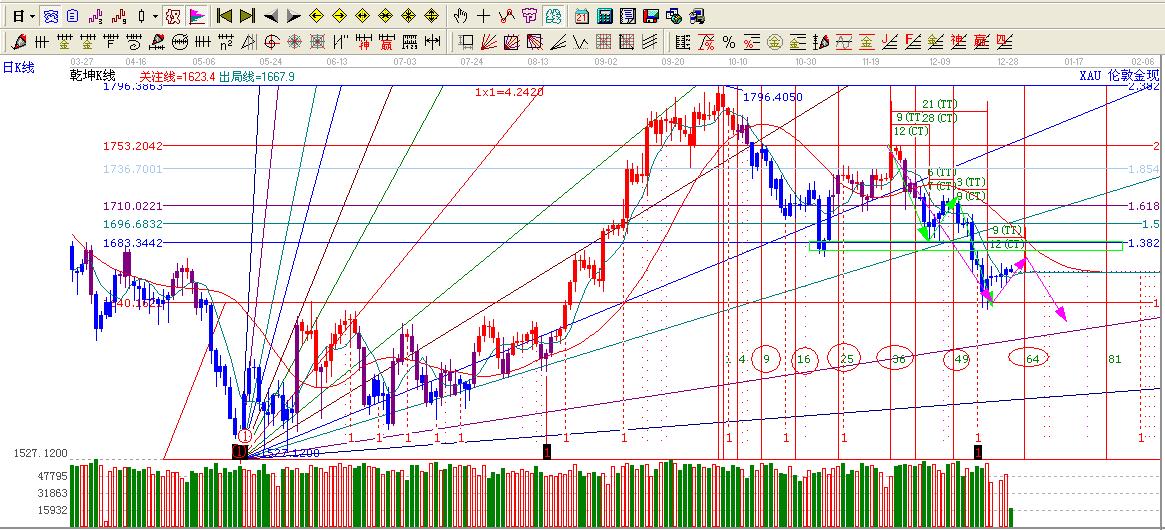Select the percent sign tool
1165x530 pixels.
(728, 42)
